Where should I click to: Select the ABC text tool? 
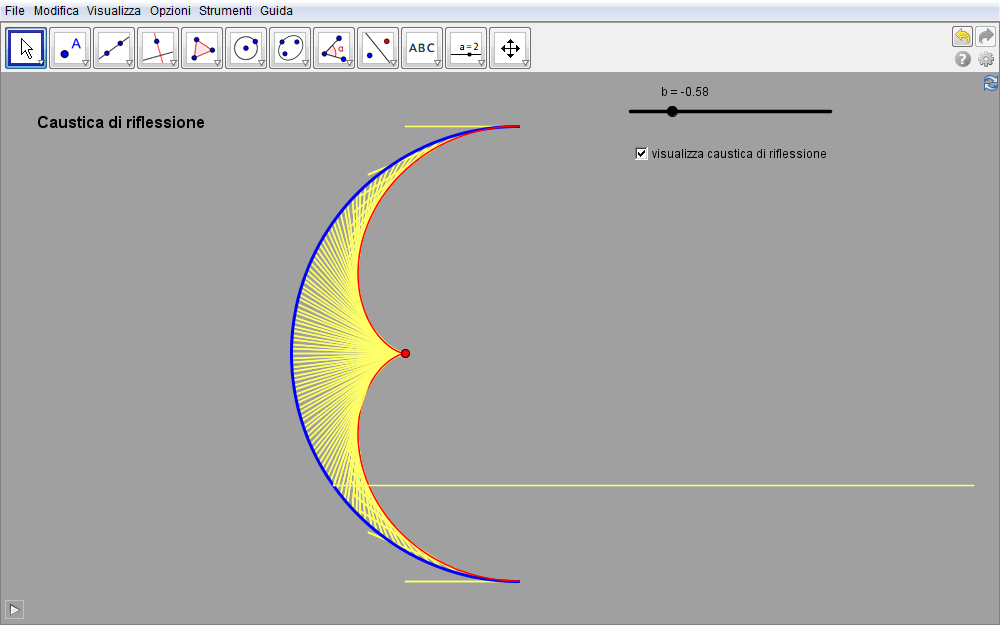(422, 48)
